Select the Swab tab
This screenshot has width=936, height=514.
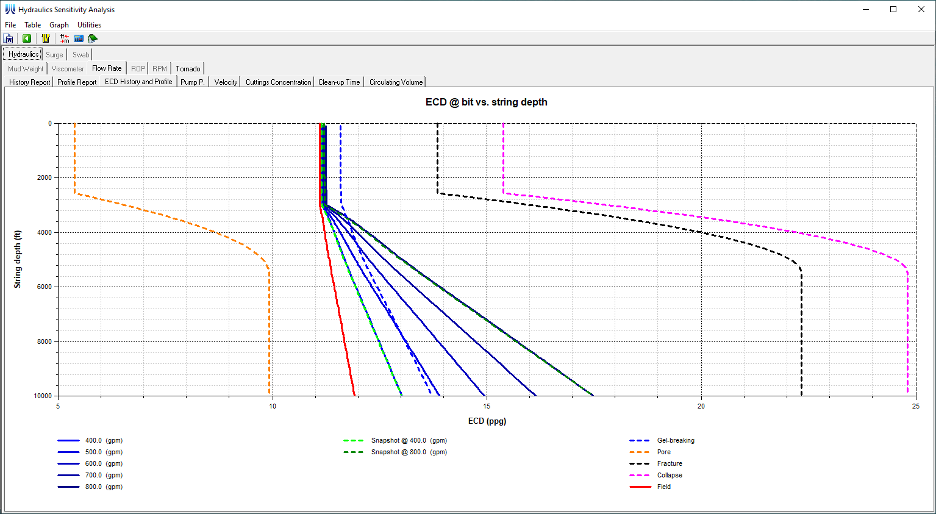(x=81, y=54)
